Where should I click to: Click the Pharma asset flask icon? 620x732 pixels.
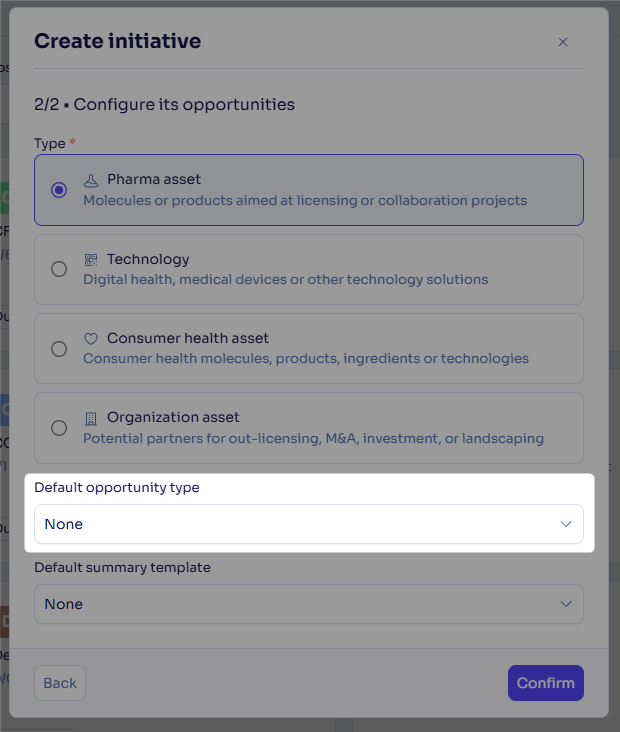coord(91,180)
